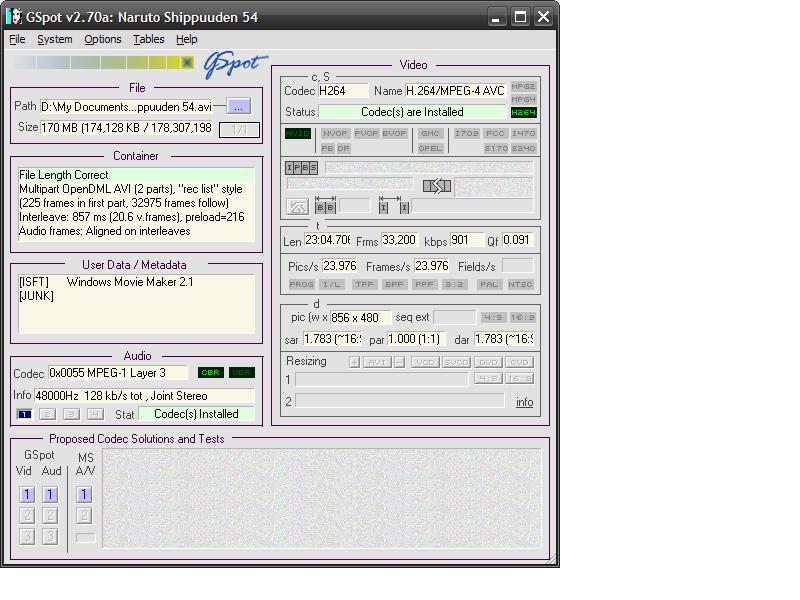Click the I709 colorimetry indicator

[x=466, y=133]
